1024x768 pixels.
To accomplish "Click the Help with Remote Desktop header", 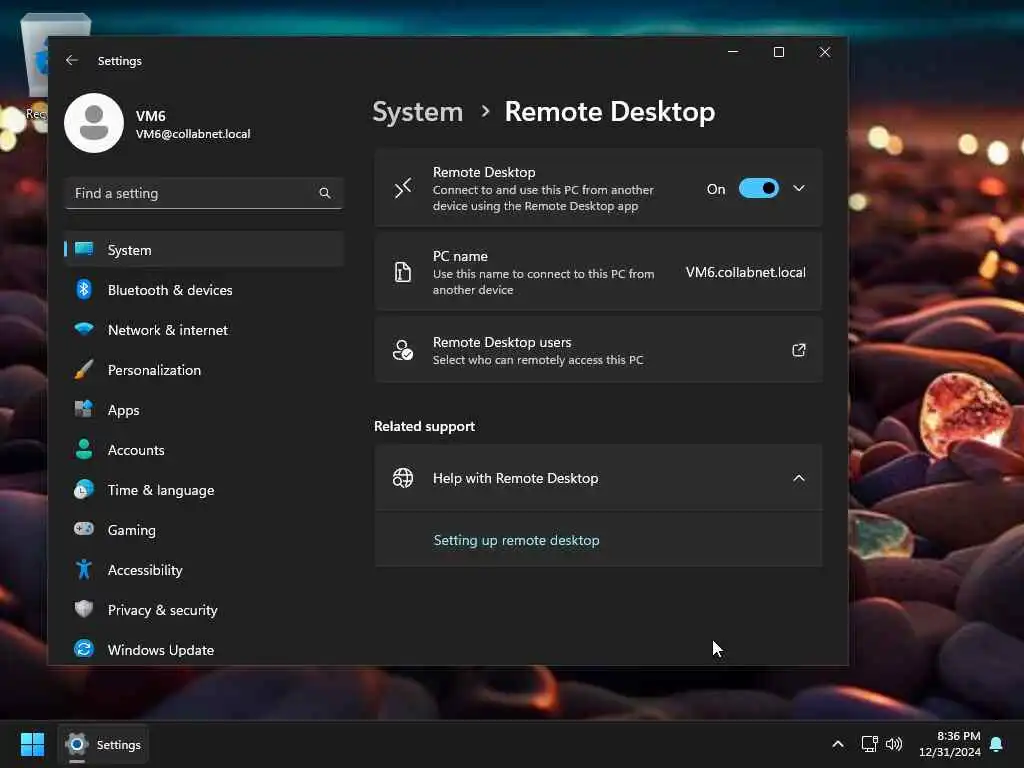I will pos(598,478).
